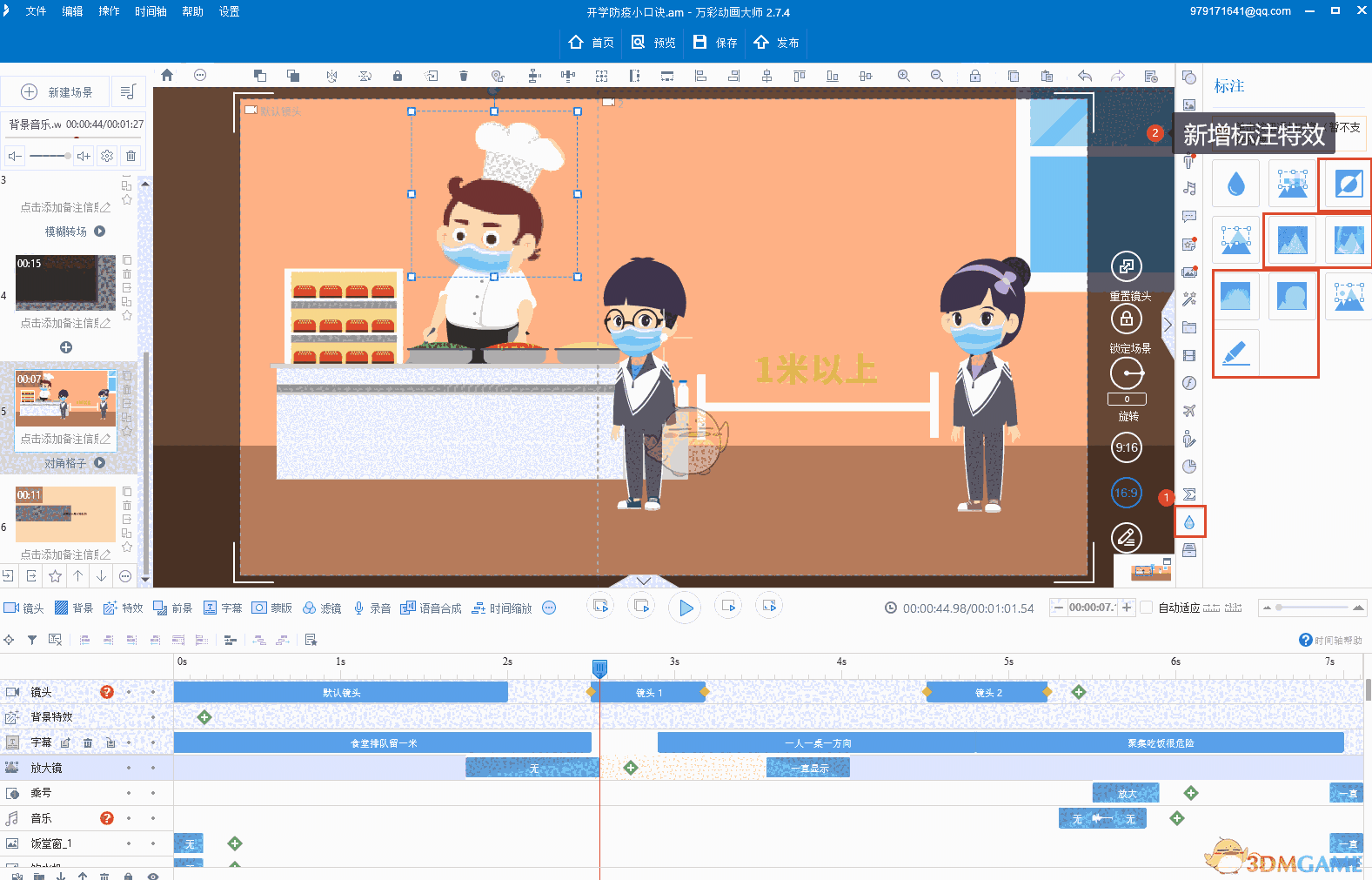Screen dimensions: 1372x880
Task: Open the 操作 menu
Action: [109, 11]
